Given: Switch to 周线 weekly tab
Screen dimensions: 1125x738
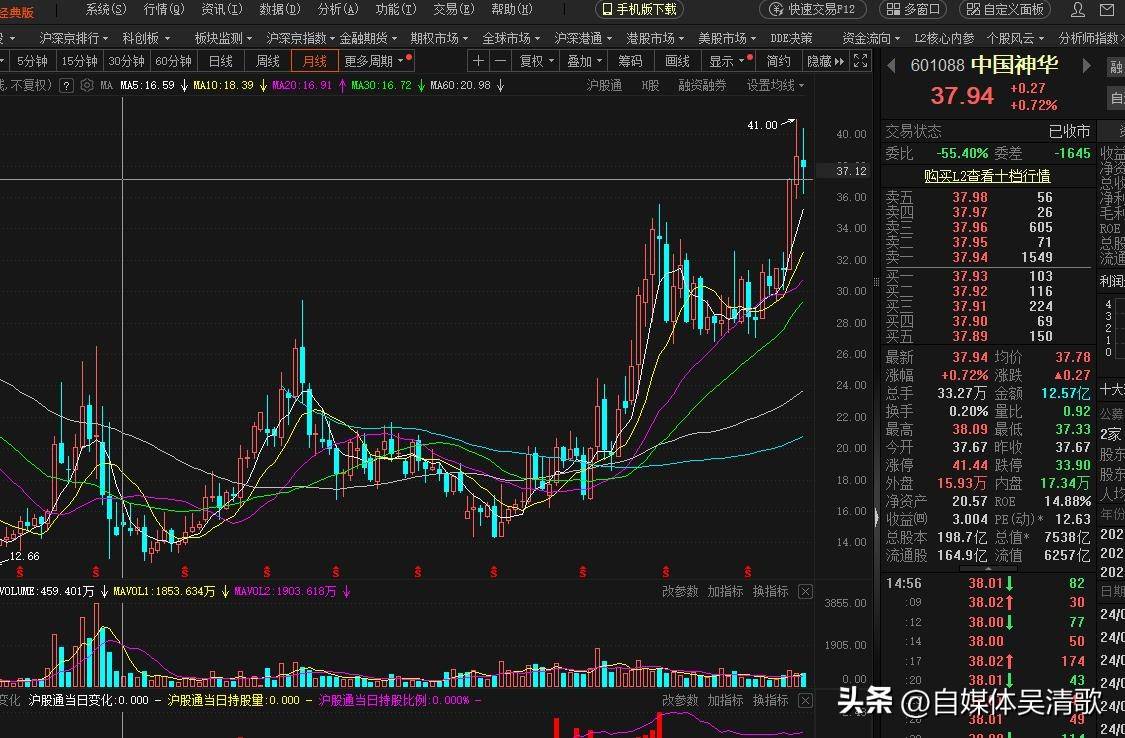Looking at the screenshot, I should pos(268,61).
